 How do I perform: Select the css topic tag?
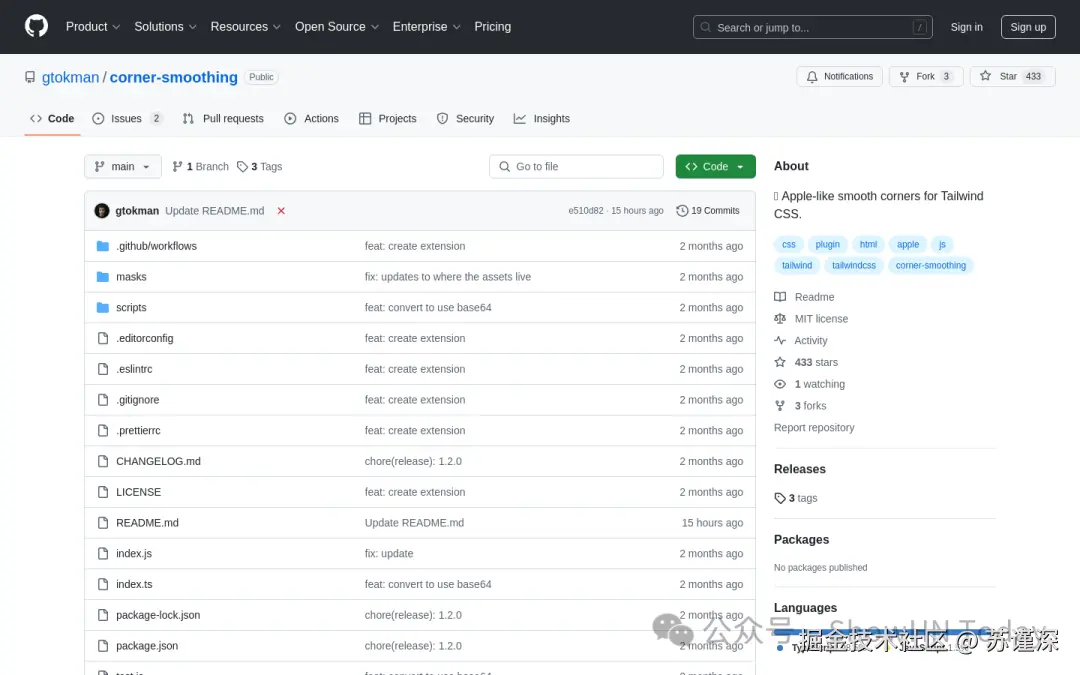pyautogui.click(x=789, y=245)
